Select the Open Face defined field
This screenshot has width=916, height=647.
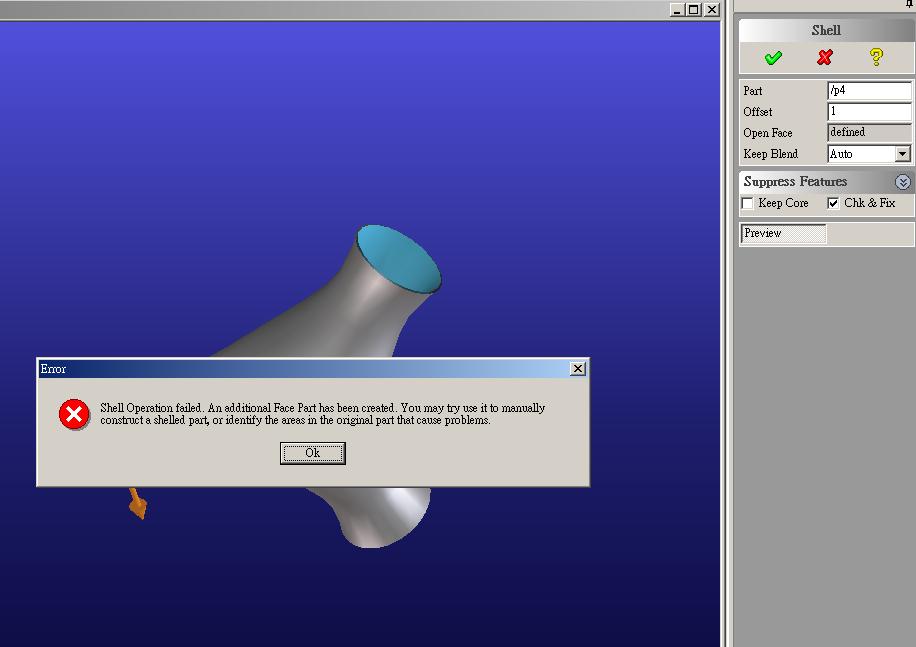[x=869, y=133]
